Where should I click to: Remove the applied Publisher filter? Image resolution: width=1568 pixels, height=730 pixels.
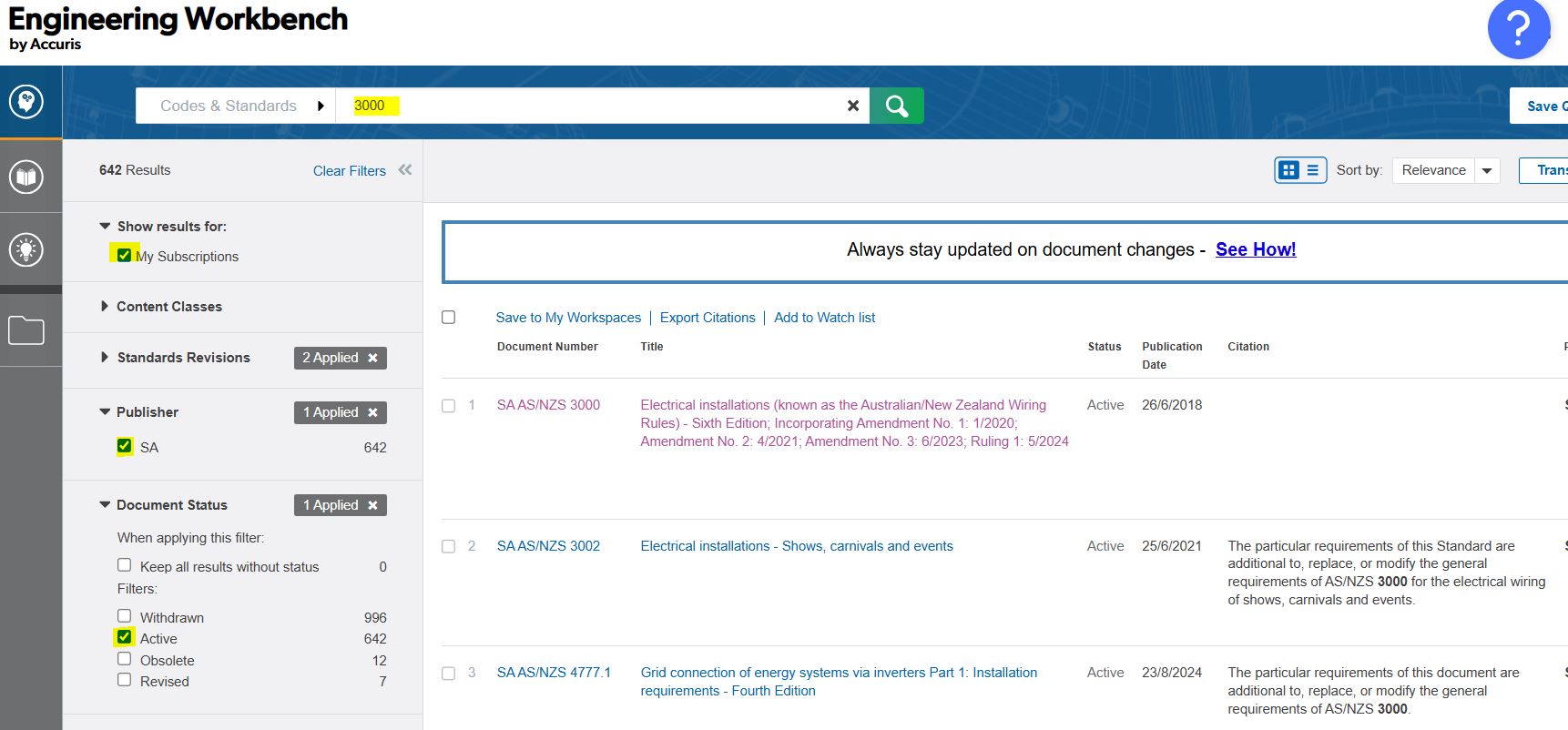tap(372, 412)
